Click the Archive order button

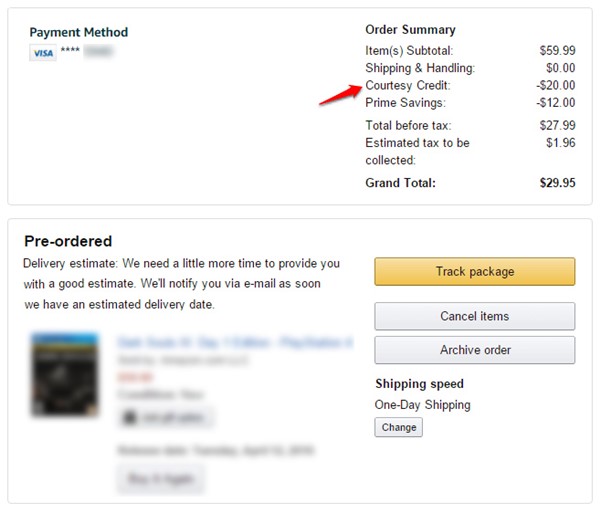click(x=474, y=350)
